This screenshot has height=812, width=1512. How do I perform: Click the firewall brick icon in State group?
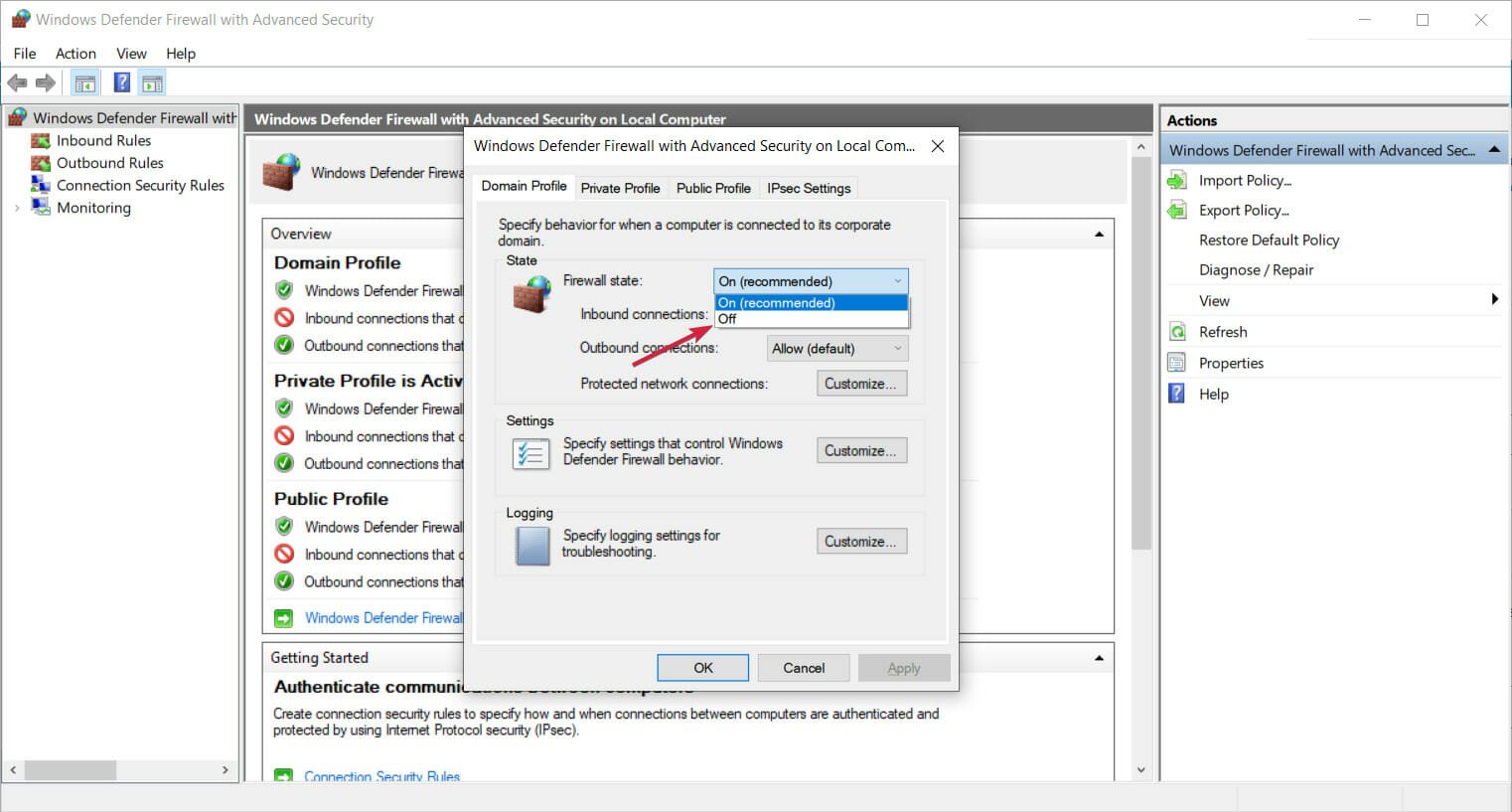click(x=532, y=294)
